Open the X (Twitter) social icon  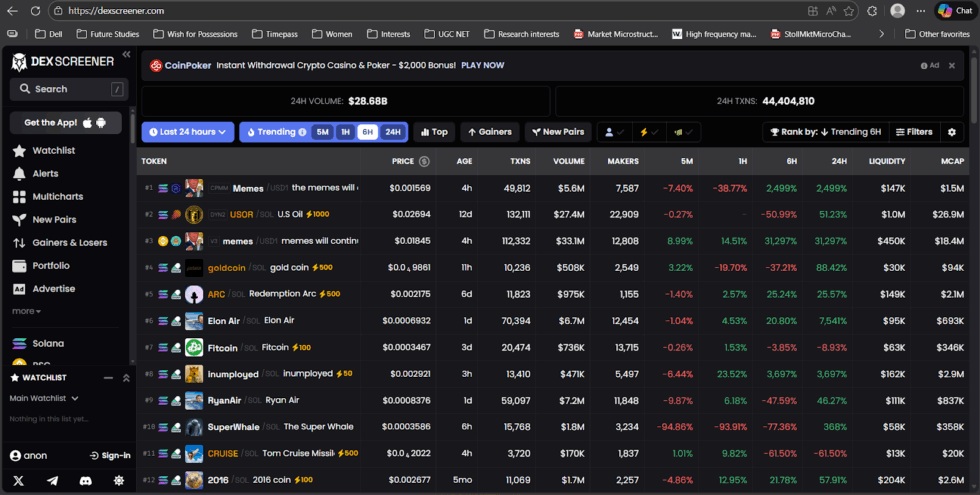point(18,481)
